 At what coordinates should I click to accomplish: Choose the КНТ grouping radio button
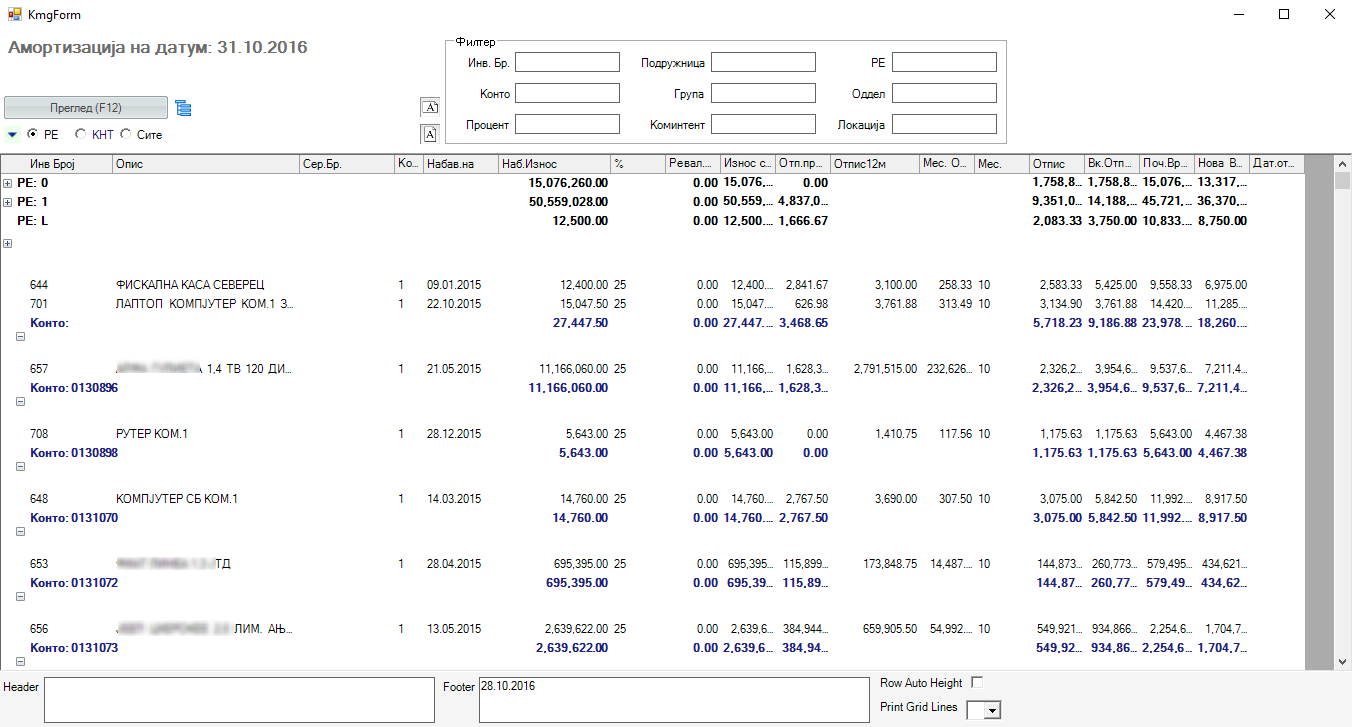coord(80,134)
